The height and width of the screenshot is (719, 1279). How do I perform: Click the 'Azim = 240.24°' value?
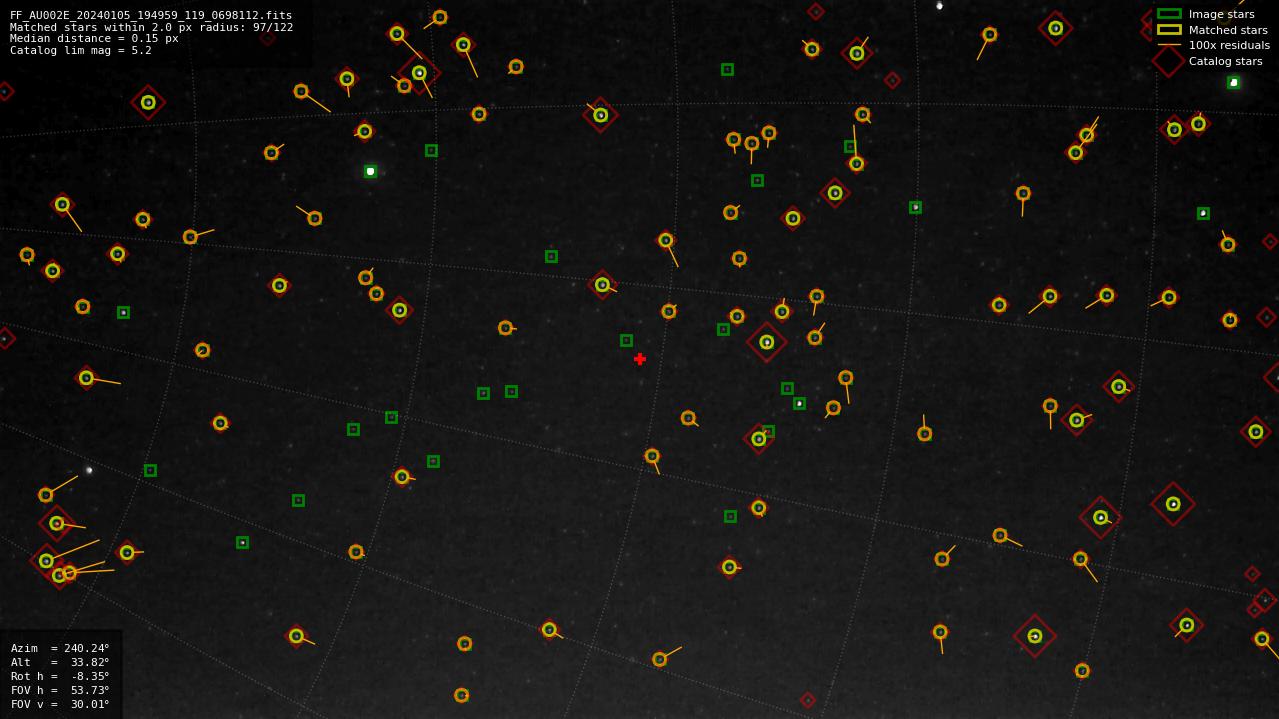click(x=60, y=648)
